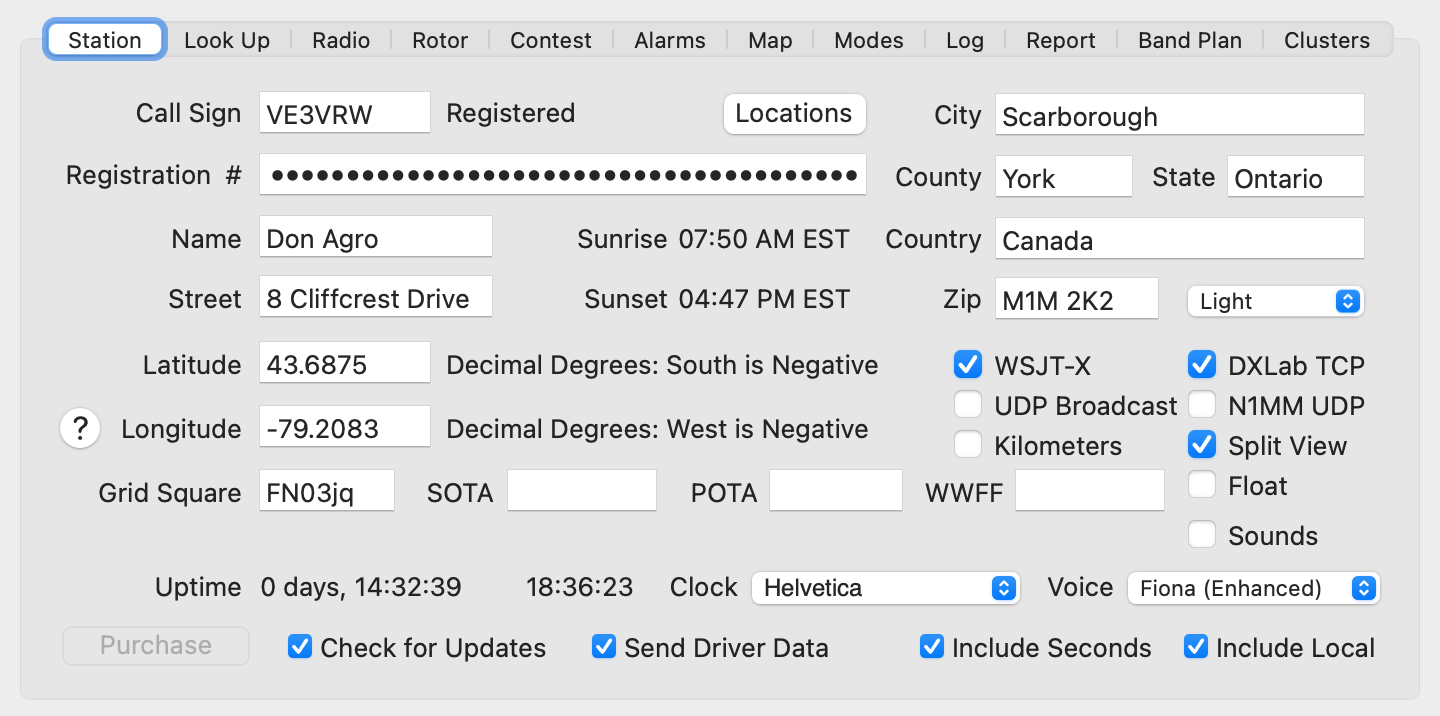Image resolution: width=1440 pixels, height=716 pixels.
Task: Disable Check for Updates
Action: 300,647
